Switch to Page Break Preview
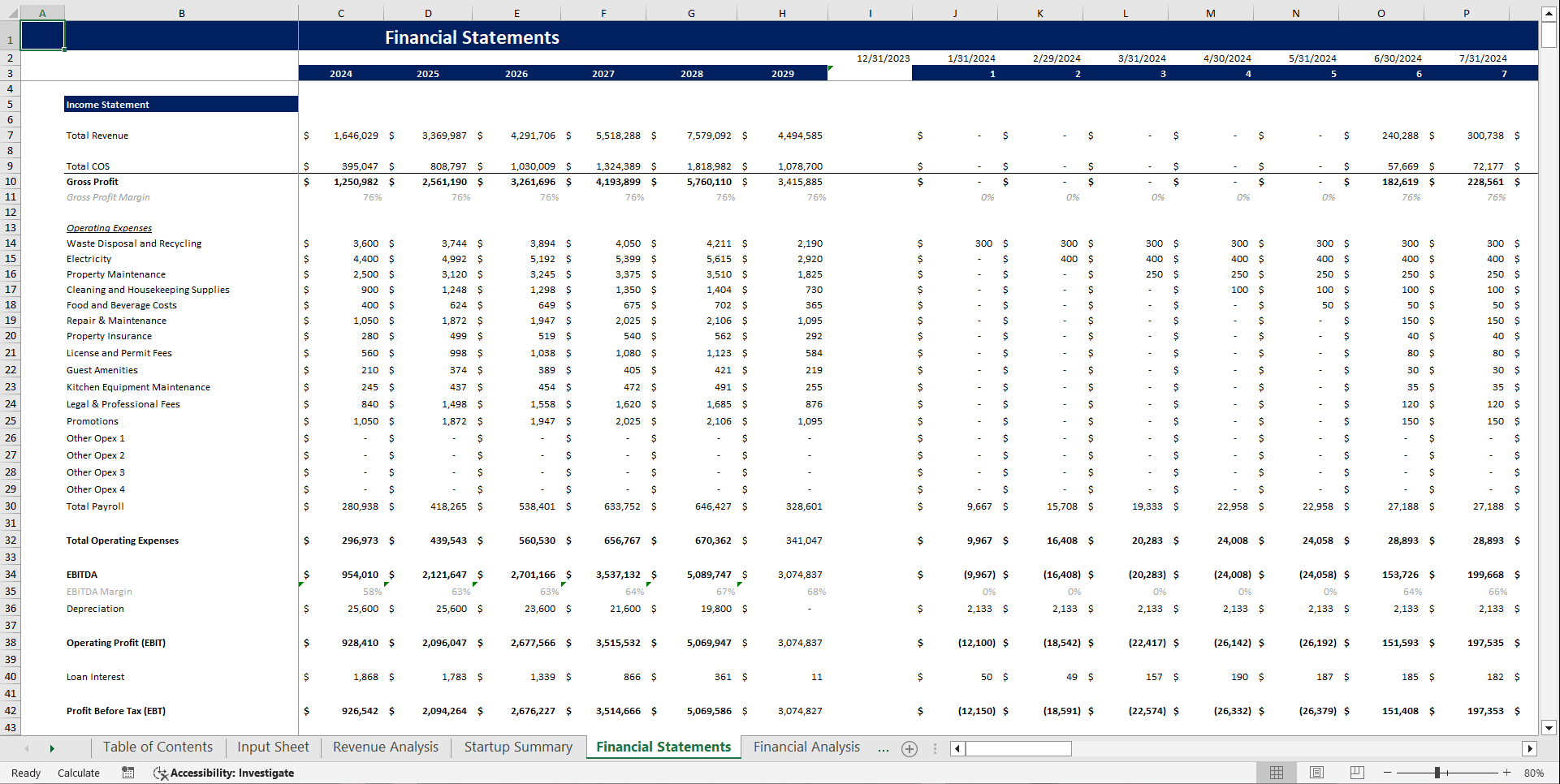The height and width of the screenshot is (784, 1560). (x=1357, y=772)
